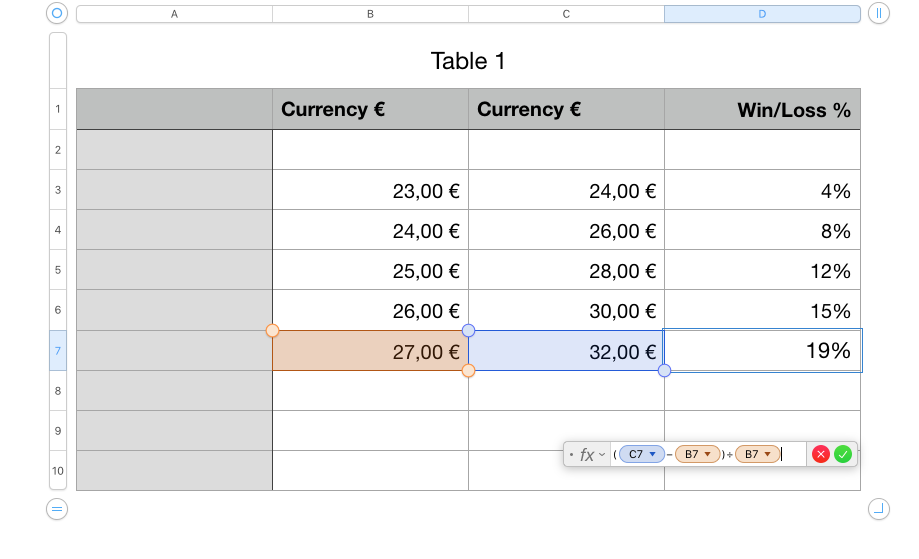Screen dimensions: 919x559
Task: Click the table resize handle at bottom-right
Action: tap(878, 510)
